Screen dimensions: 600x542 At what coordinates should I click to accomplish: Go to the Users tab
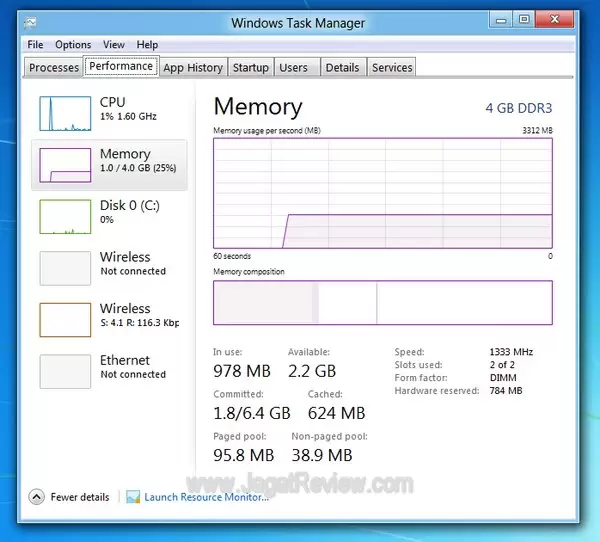click(297, 67)
